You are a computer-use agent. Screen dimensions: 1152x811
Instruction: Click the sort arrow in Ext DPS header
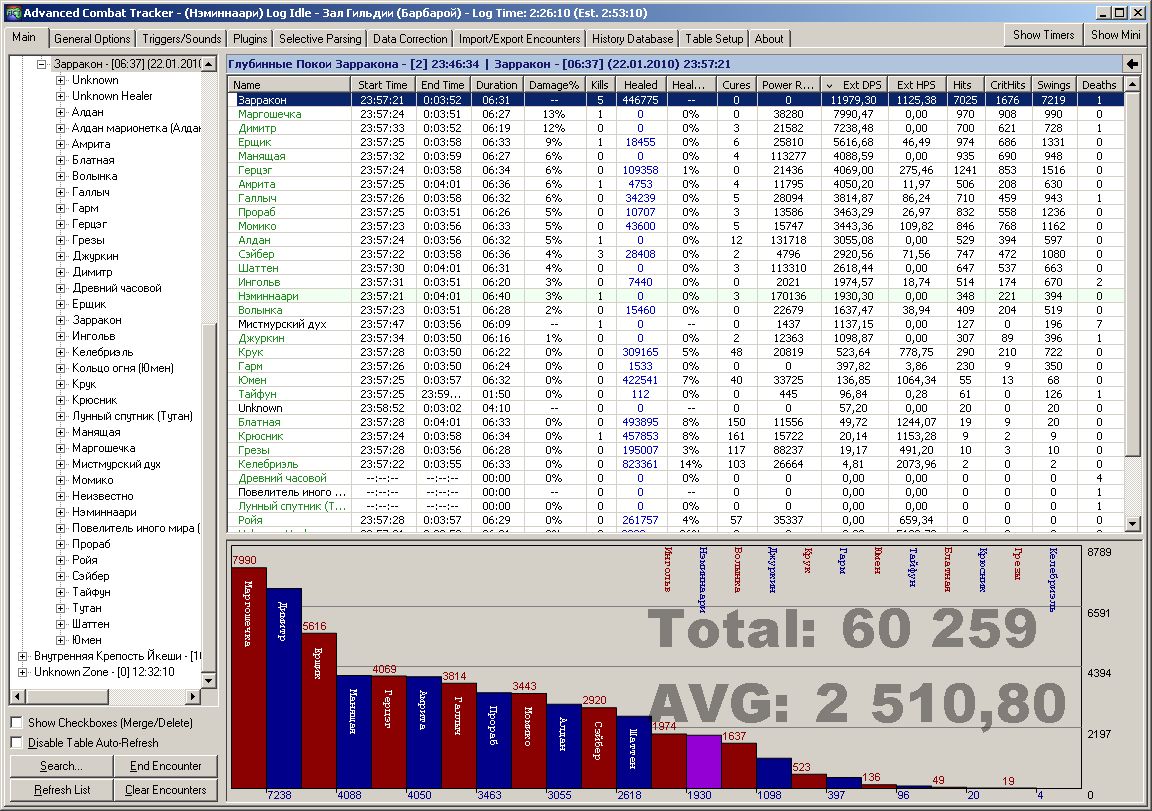[x=829, y=85]
